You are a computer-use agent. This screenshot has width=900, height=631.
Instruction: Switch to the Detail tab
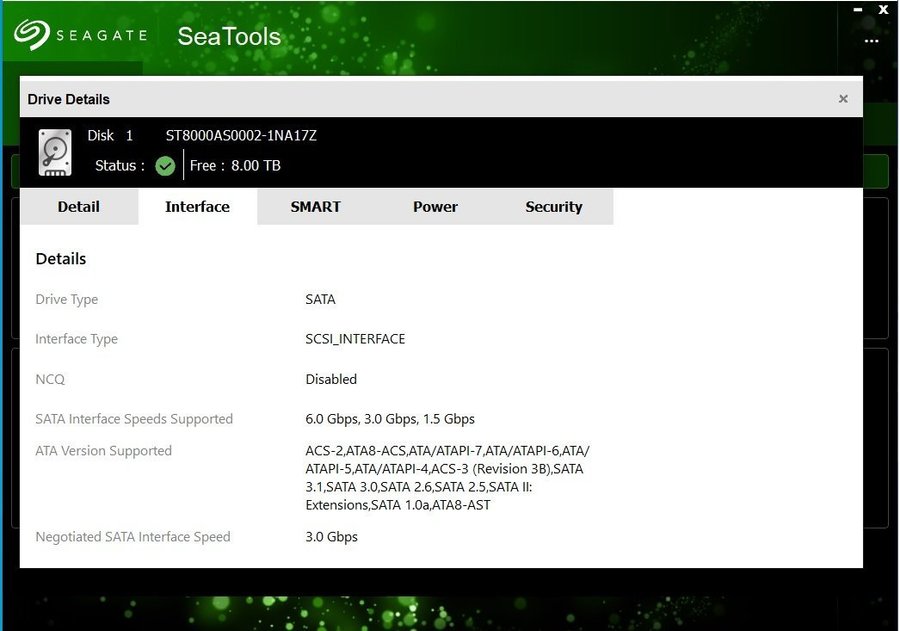pos(78,207)
